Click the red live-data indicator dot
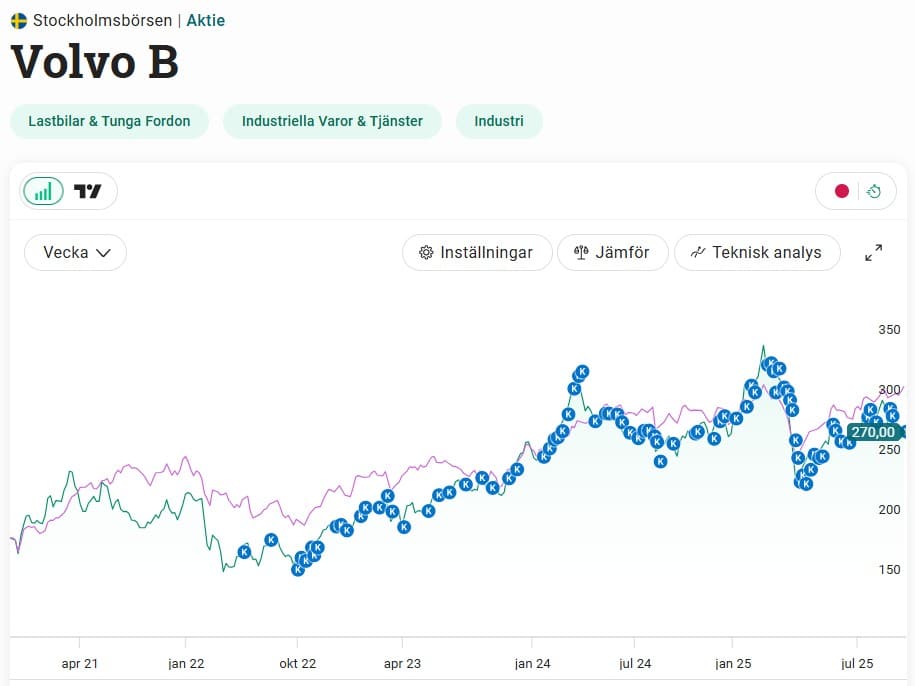 pos(842,191)
